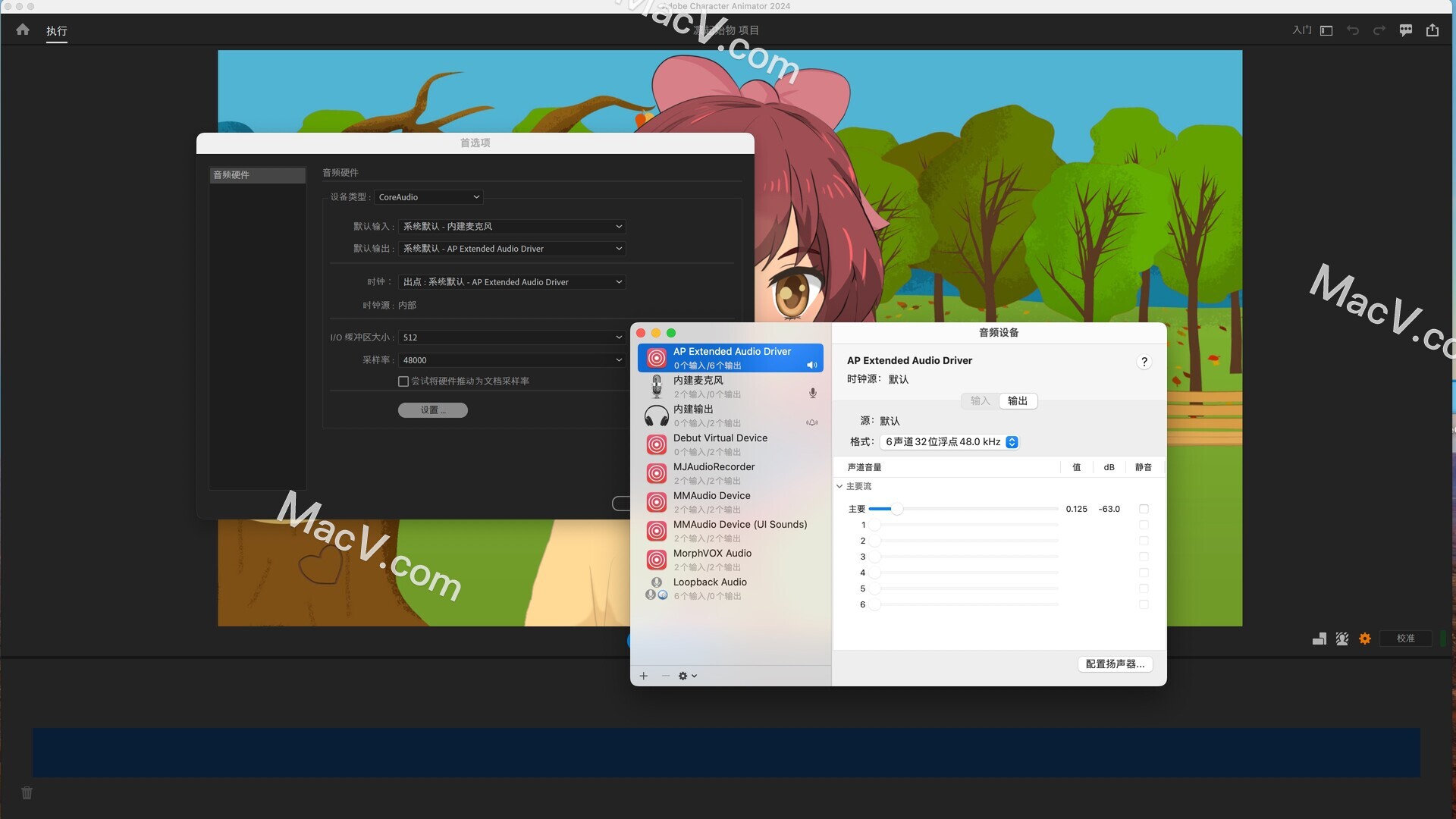
Task: Switch to the 输出 tab
Action: (x=1018, y=401)
